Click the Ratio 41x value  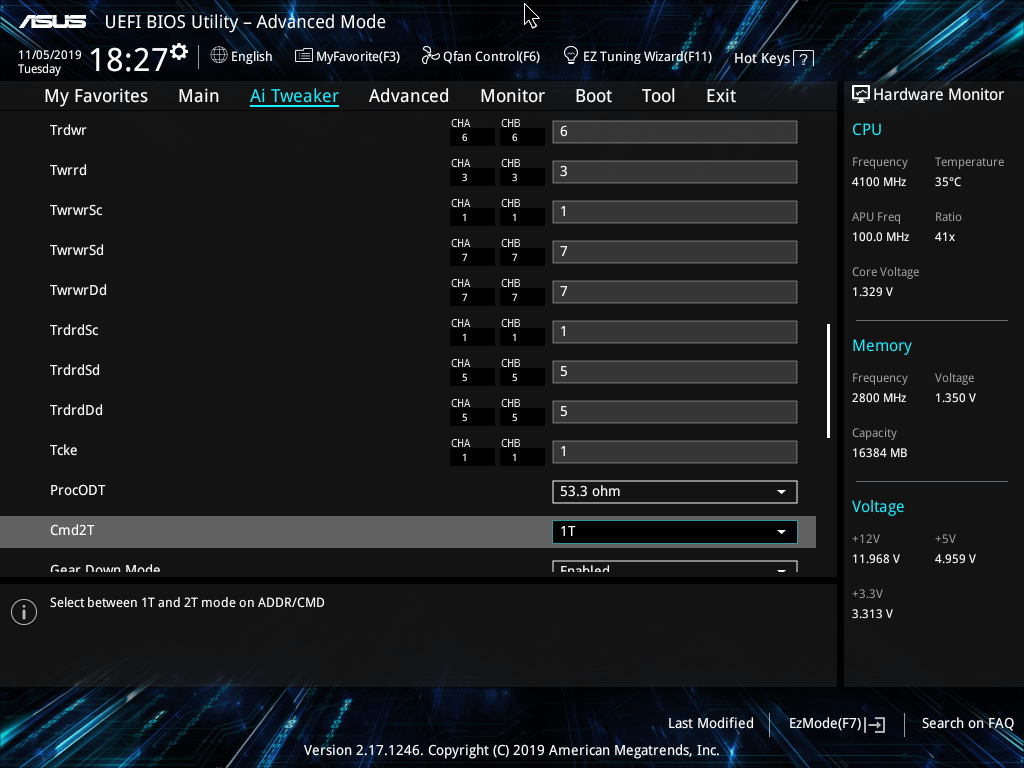945,237
